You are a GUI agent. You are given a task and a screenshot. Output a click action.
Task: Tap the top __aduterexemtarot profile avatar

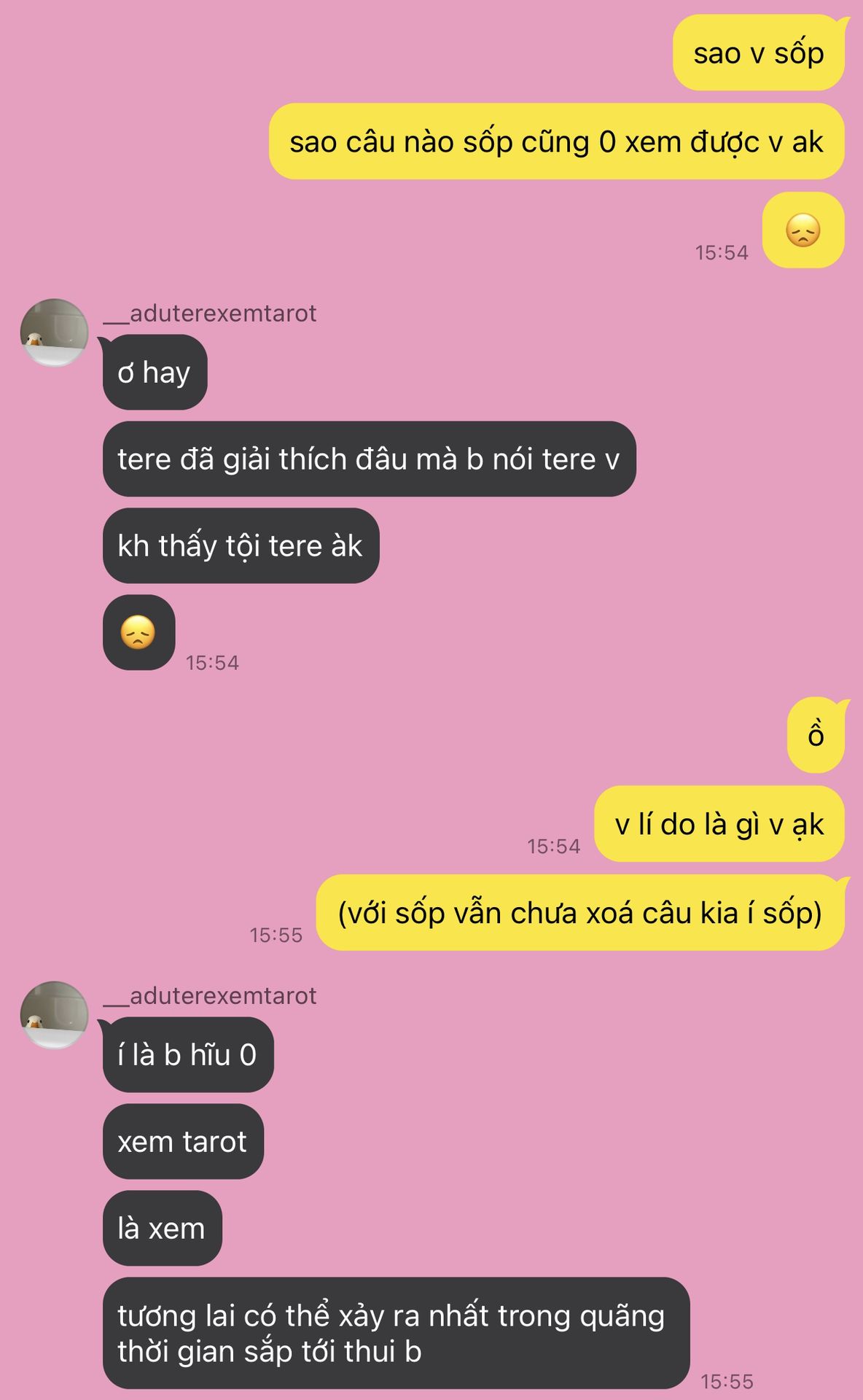tap(54, 332)
